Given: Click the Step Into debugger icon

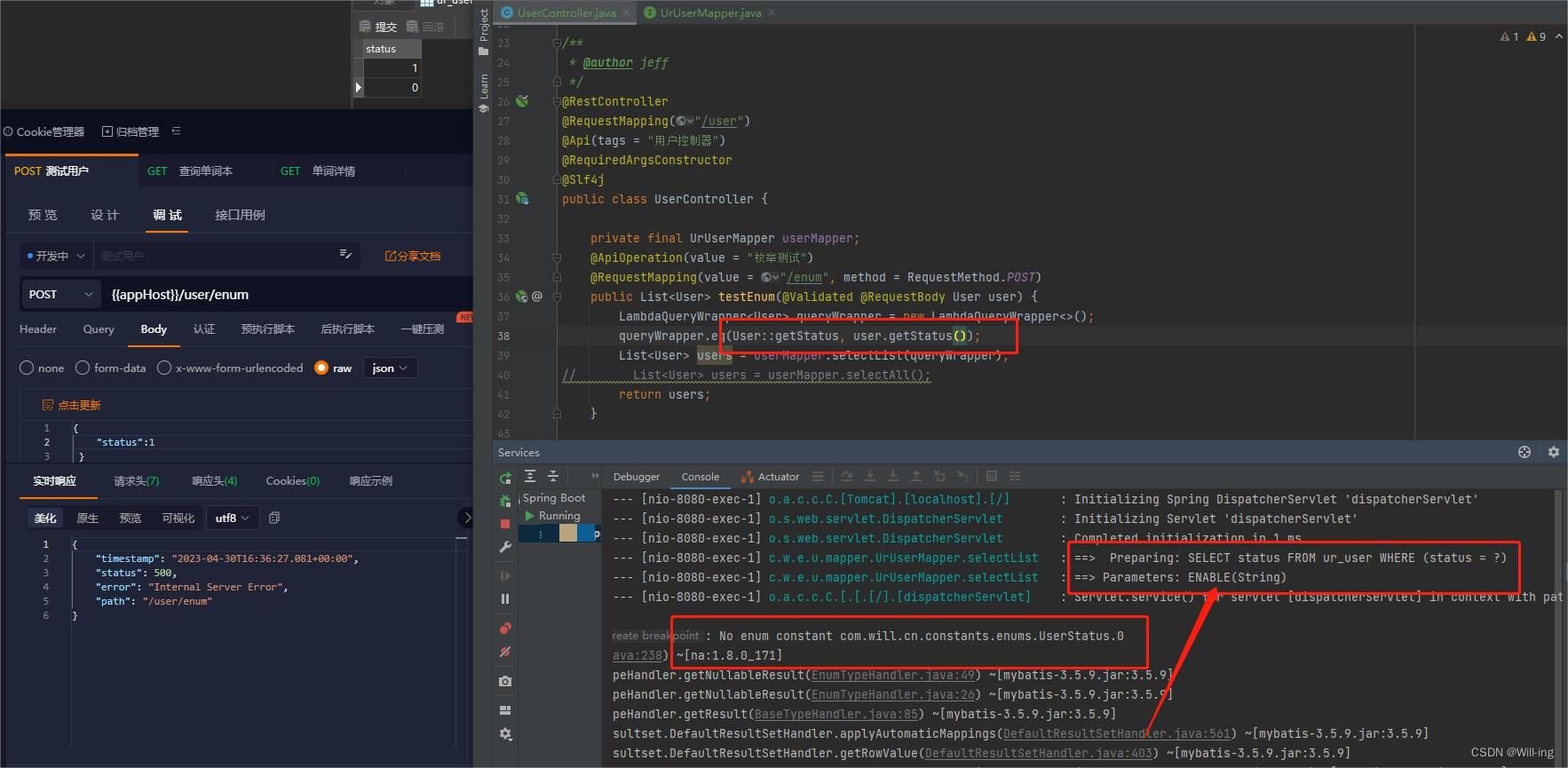Looking at the screenshot, I should [x=870, y=476].
